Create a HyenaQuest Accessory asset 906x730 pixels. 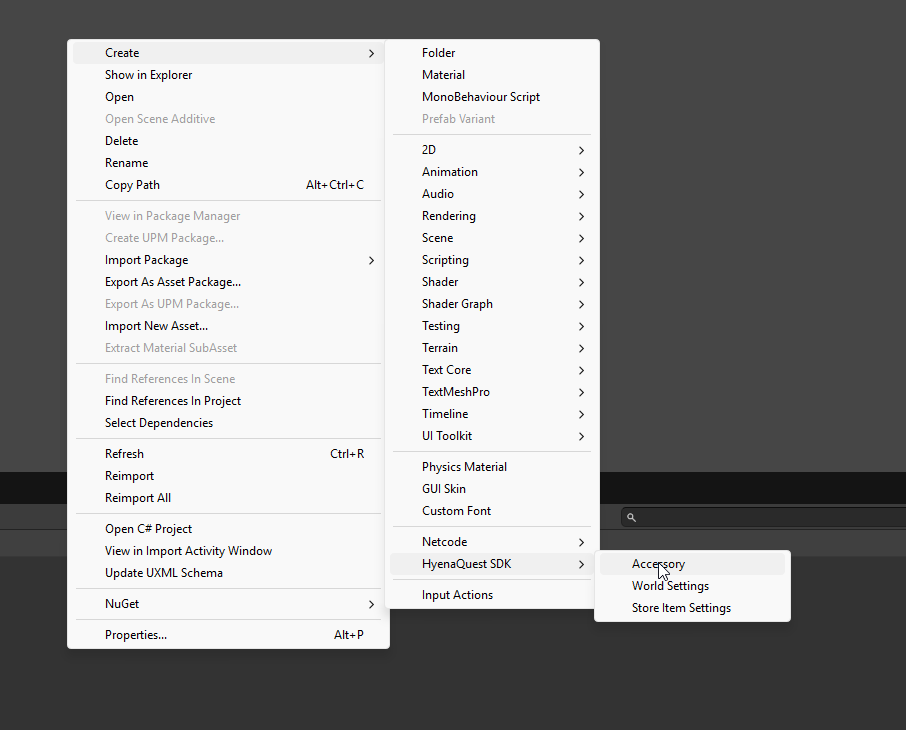click(x=692, y=564)
